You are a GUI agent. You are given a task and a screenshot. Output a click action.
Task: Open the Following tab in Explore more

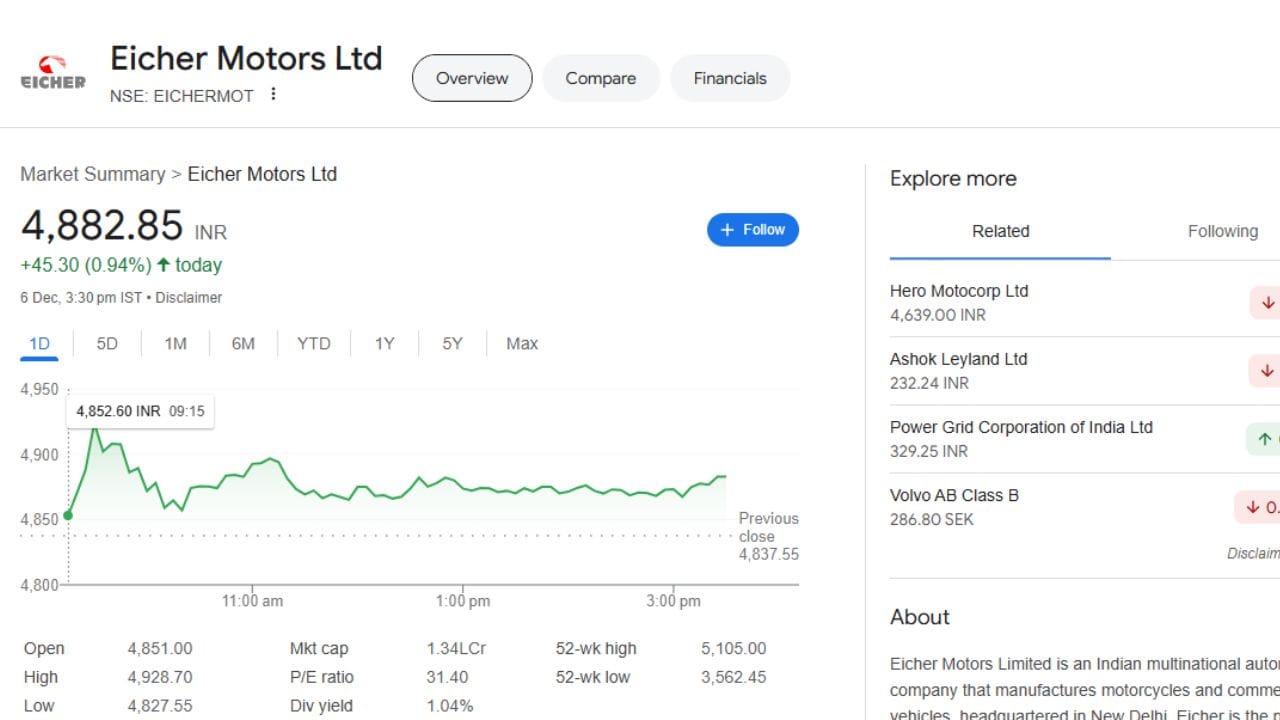1222,231
